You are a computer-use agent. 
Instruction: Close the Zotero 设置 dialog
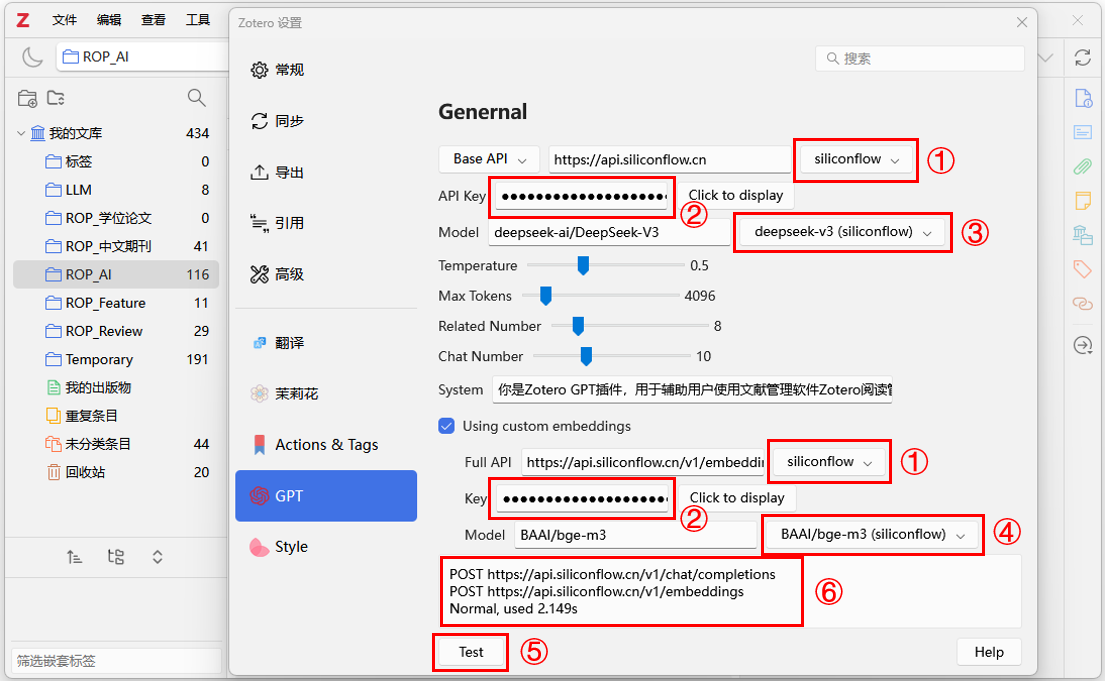1022,23
